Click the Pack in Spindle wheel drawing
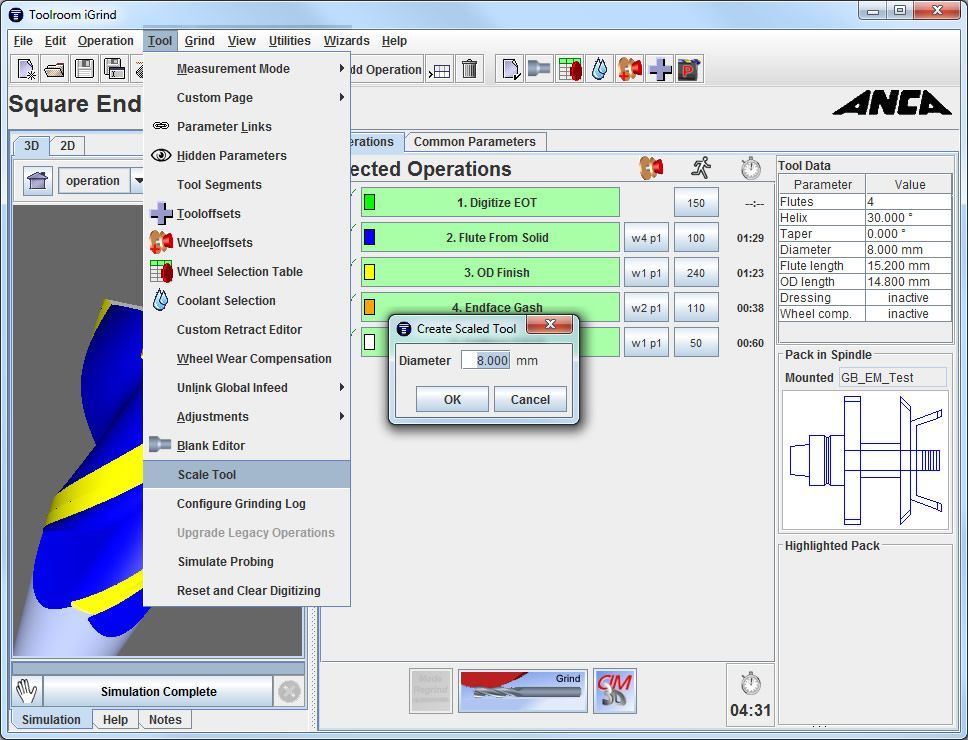The height and width of the screenshot is (740, 968). [x=865, y=460]
